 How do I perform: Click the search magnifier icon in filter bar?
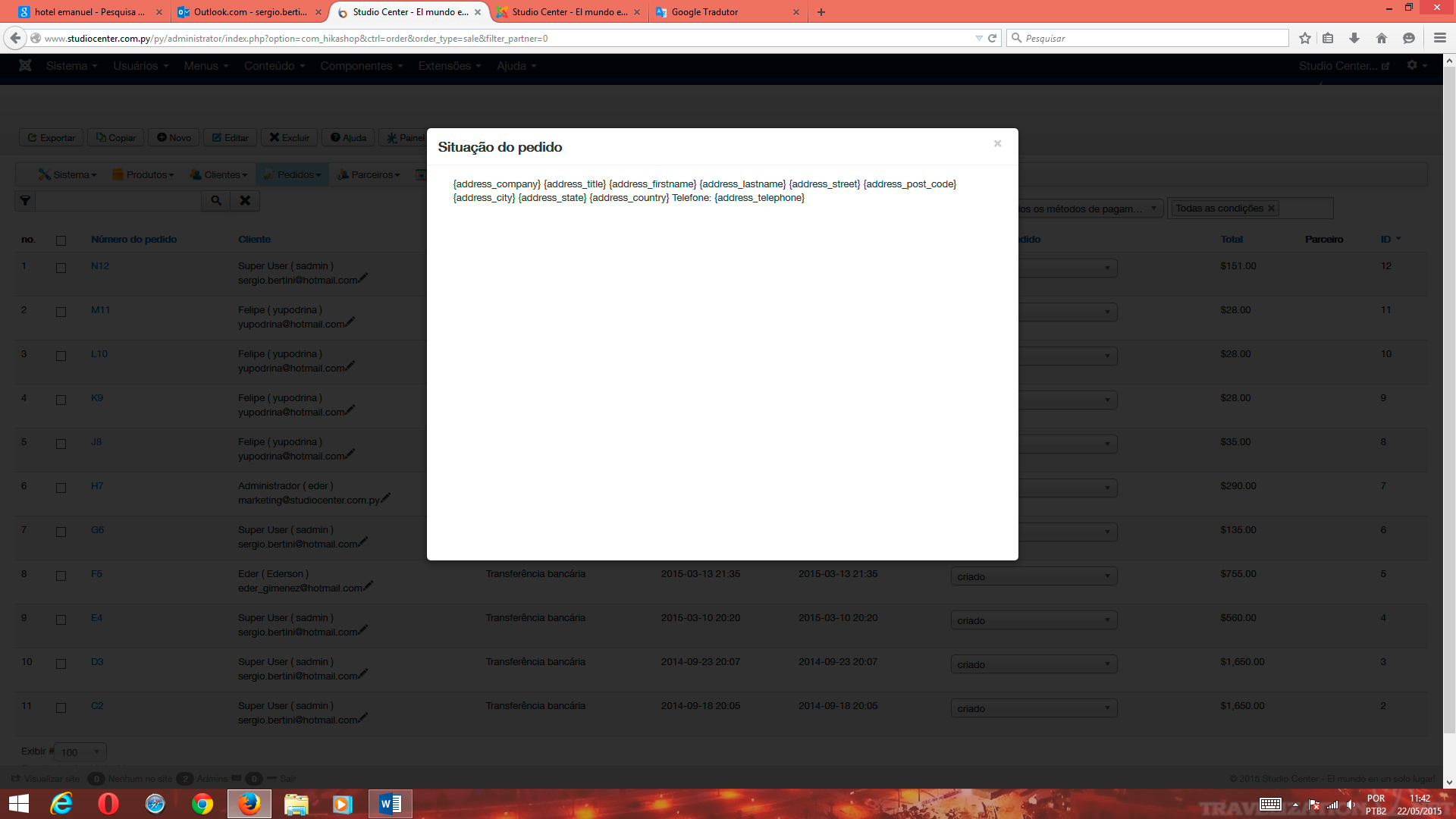(216, 201)
